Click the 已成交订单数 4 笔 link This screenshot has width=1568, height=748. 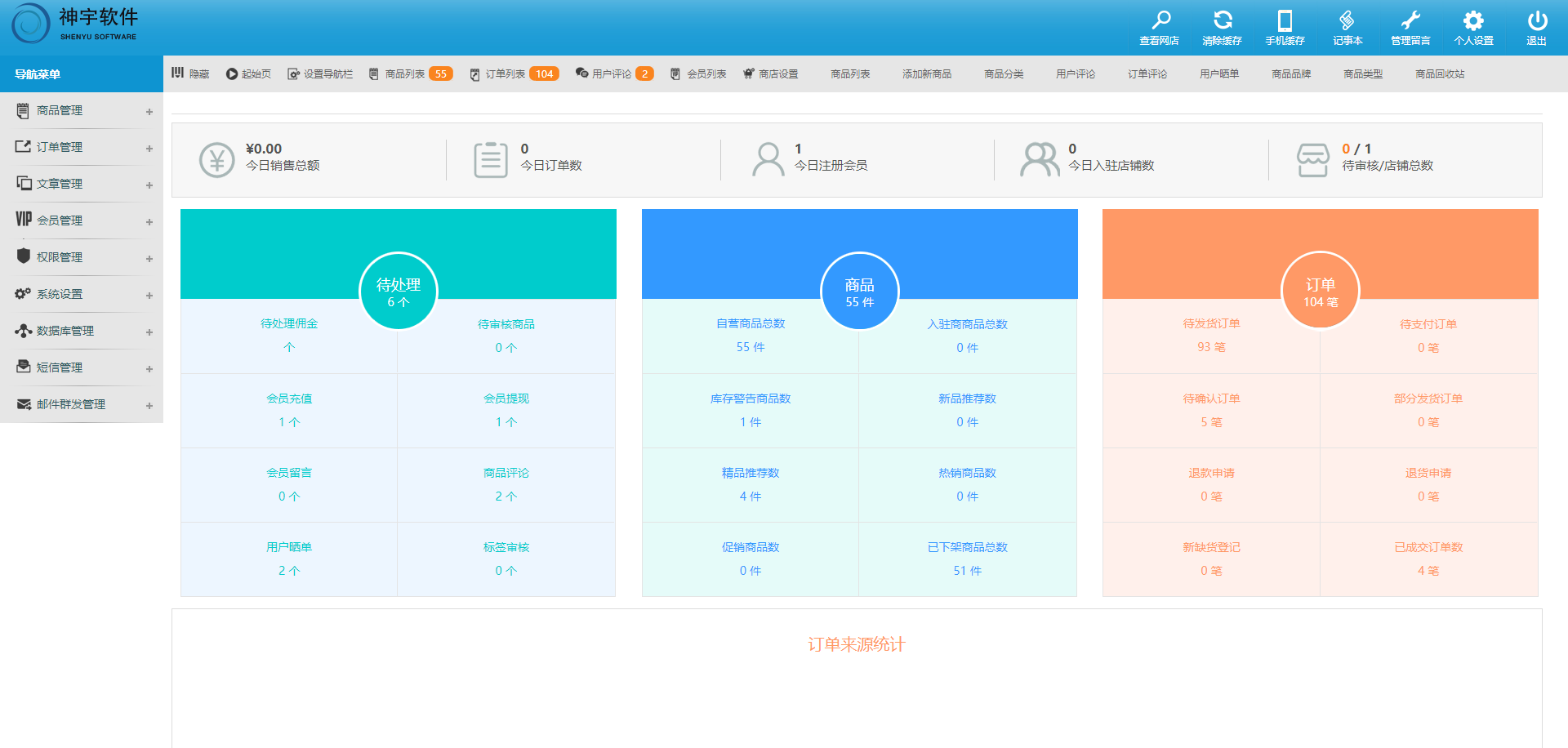1428,559
